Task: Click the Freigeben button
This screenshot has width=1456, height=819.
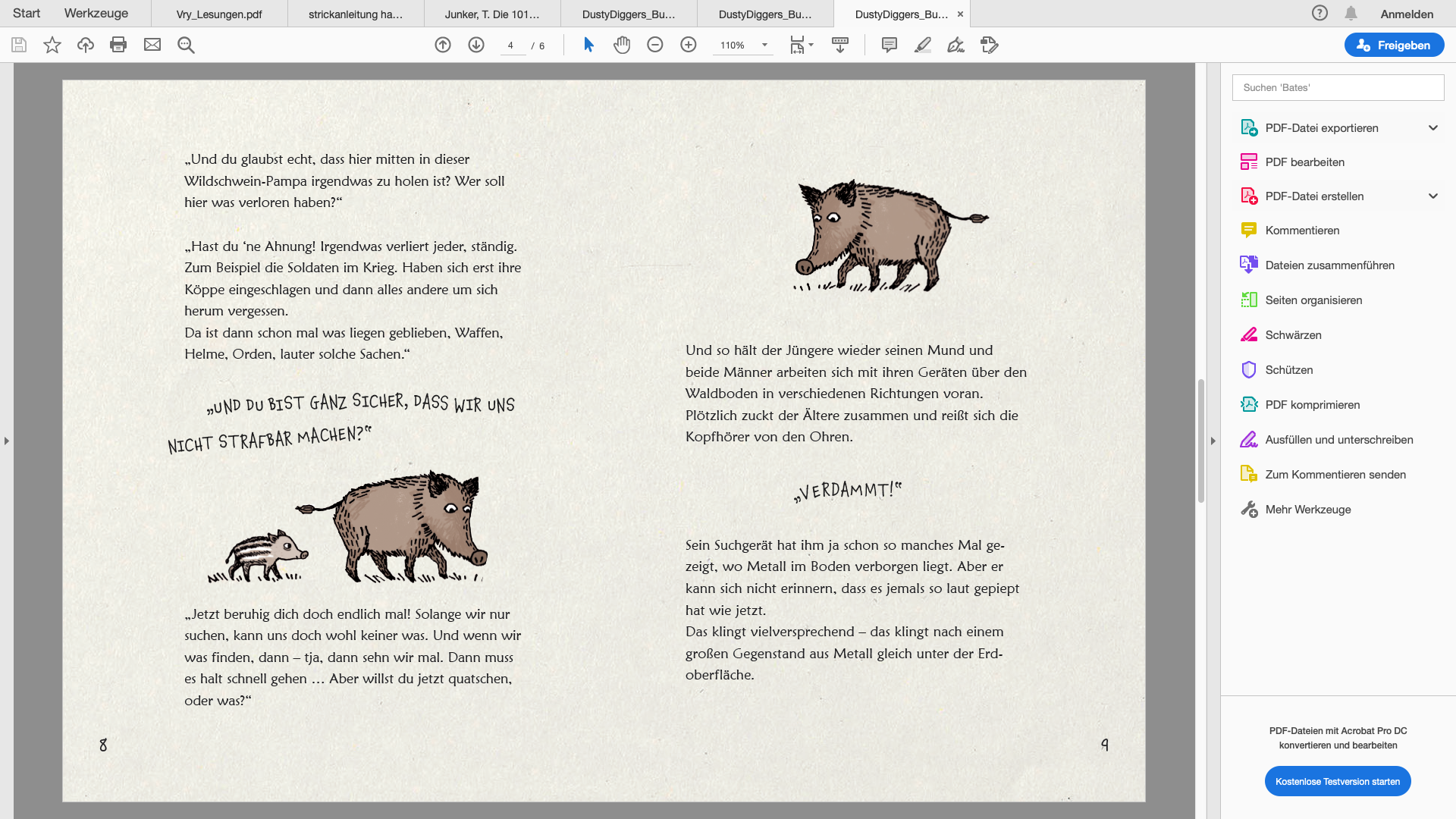Action: (1394, 45)
